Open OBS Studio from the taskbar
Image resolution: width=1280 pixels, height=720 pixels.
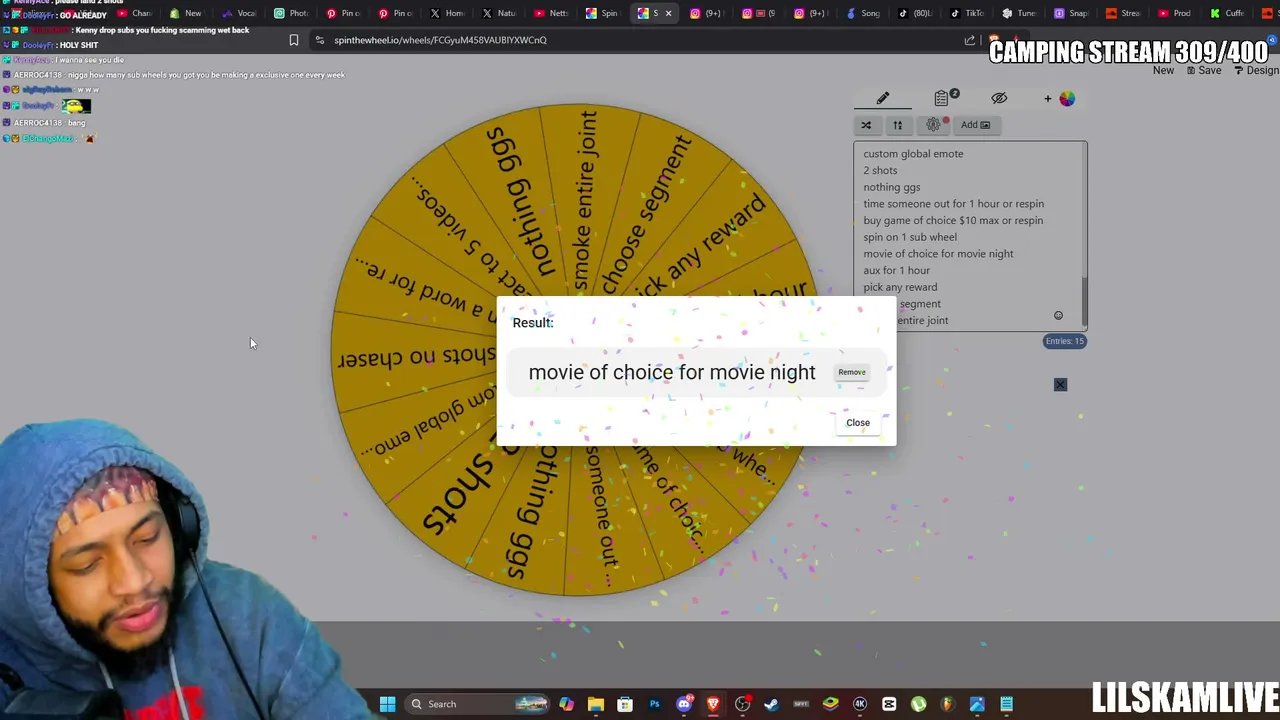[742, 704]
